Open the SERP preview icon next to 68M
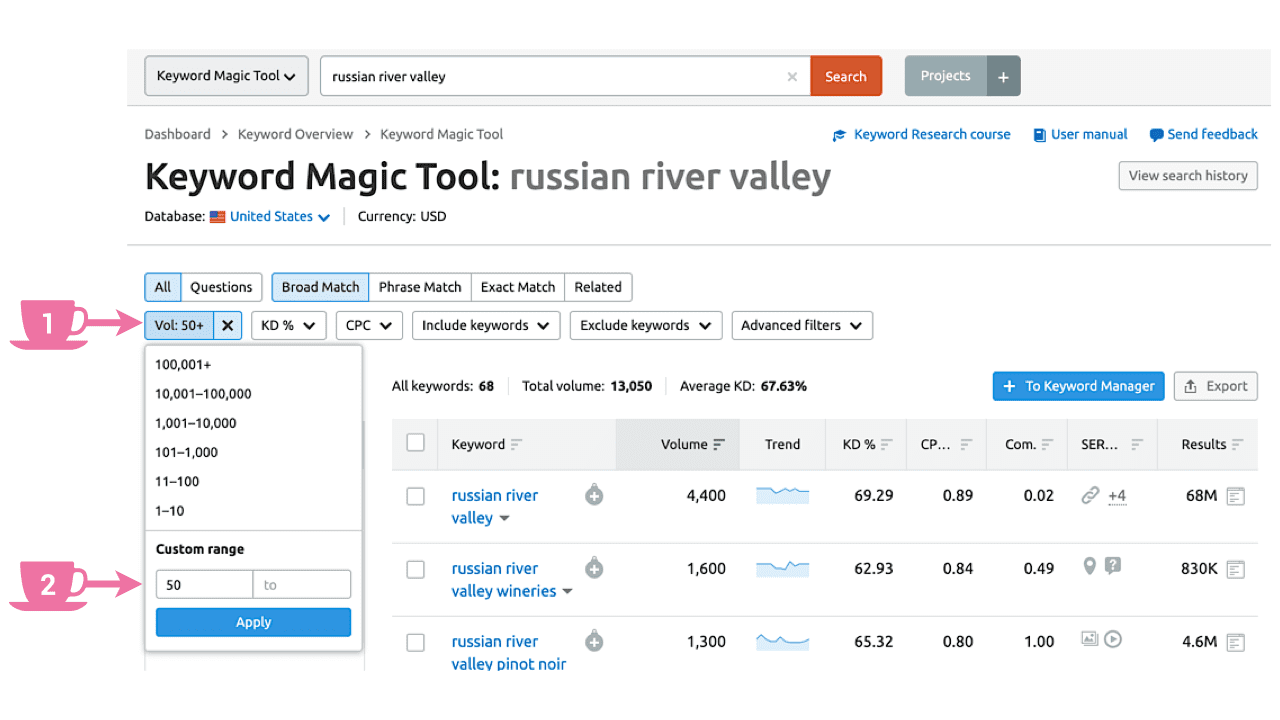 tap(1236, 495)
